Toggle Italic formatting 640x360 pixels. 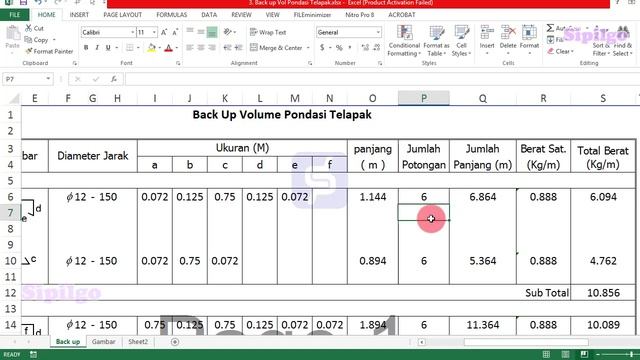click(97, 48)
